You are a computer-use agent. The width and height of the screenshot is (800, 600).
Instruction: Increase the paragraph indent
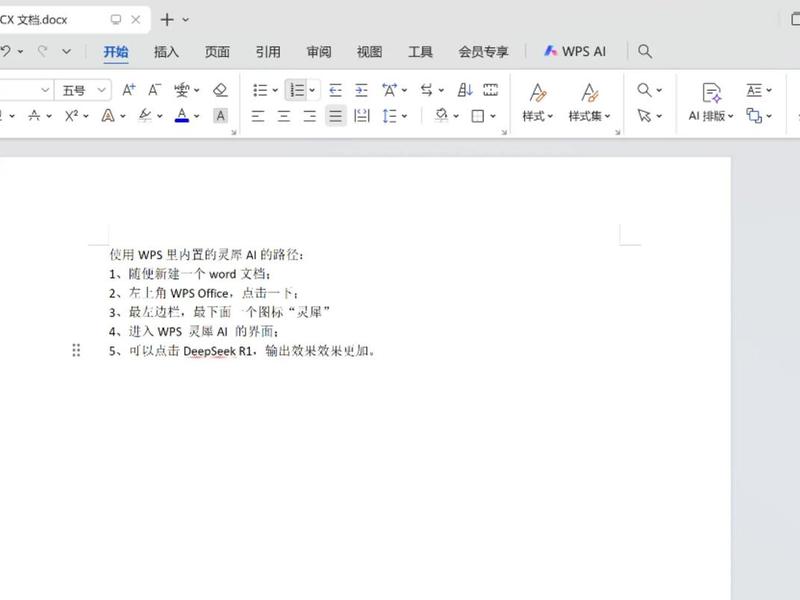[x=361, y=90]
